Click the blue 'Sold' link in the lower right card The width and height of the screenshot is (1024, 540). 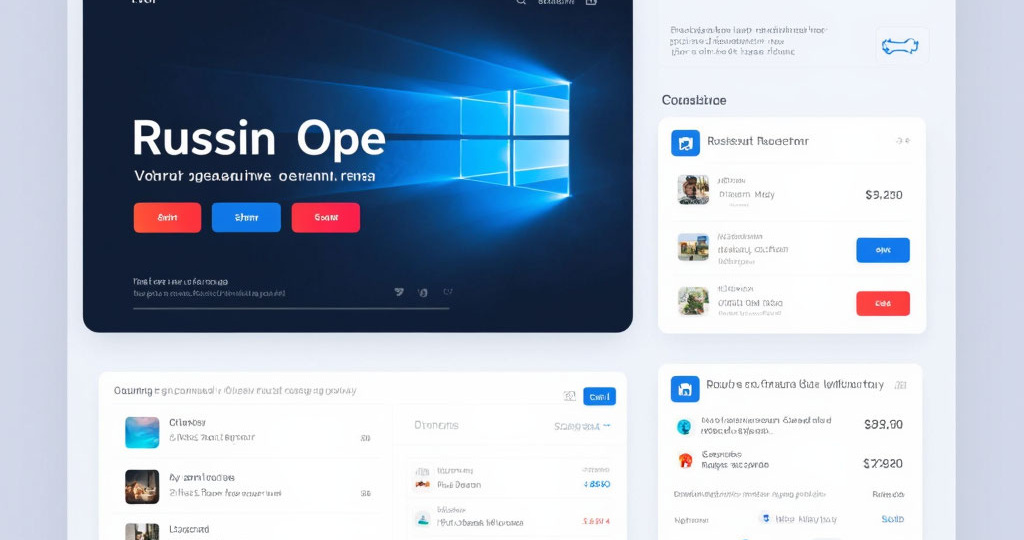coord(893,519)
